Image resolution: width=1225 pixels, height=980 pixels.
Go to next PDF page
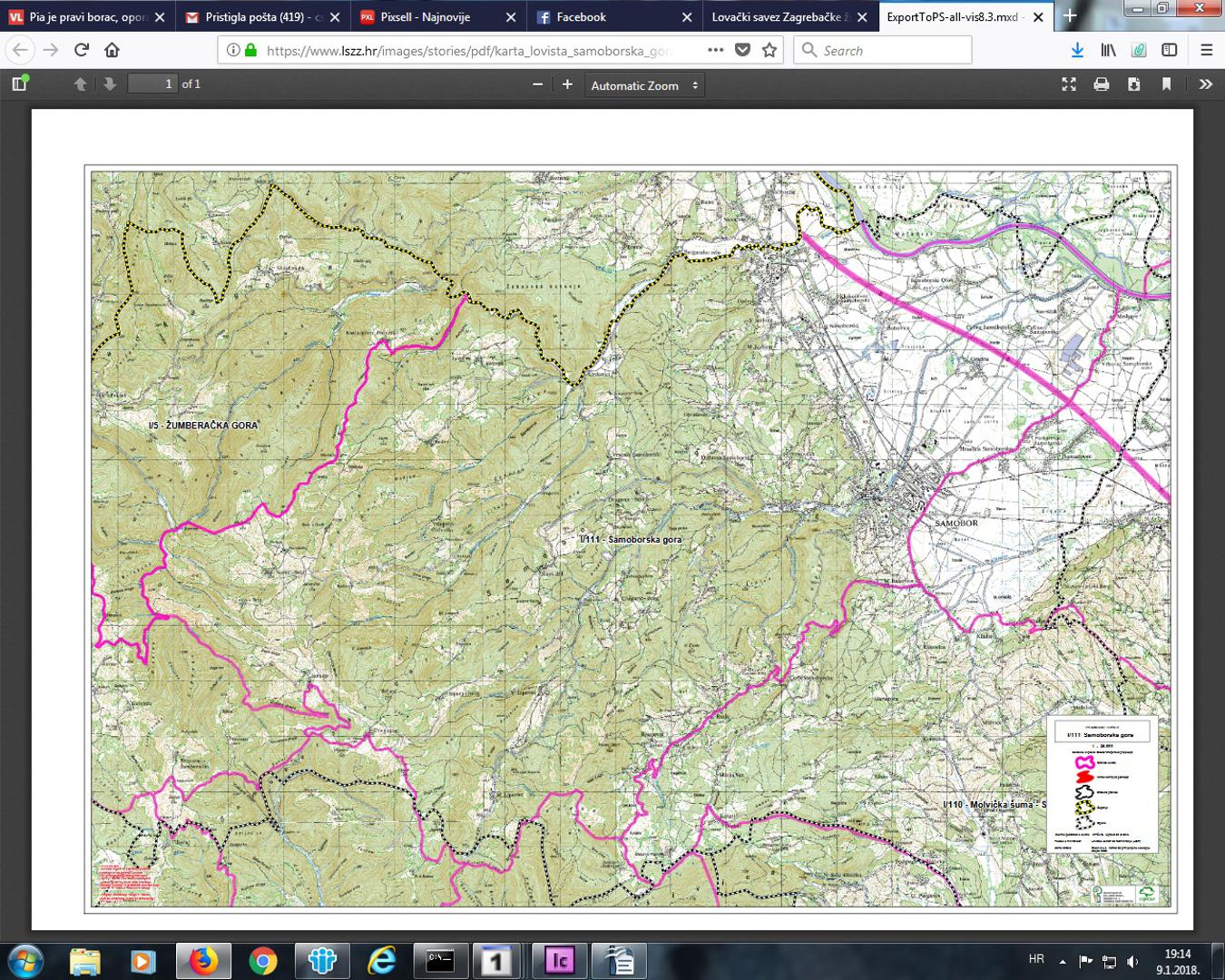pyautogui.click(x=110, y=84)
